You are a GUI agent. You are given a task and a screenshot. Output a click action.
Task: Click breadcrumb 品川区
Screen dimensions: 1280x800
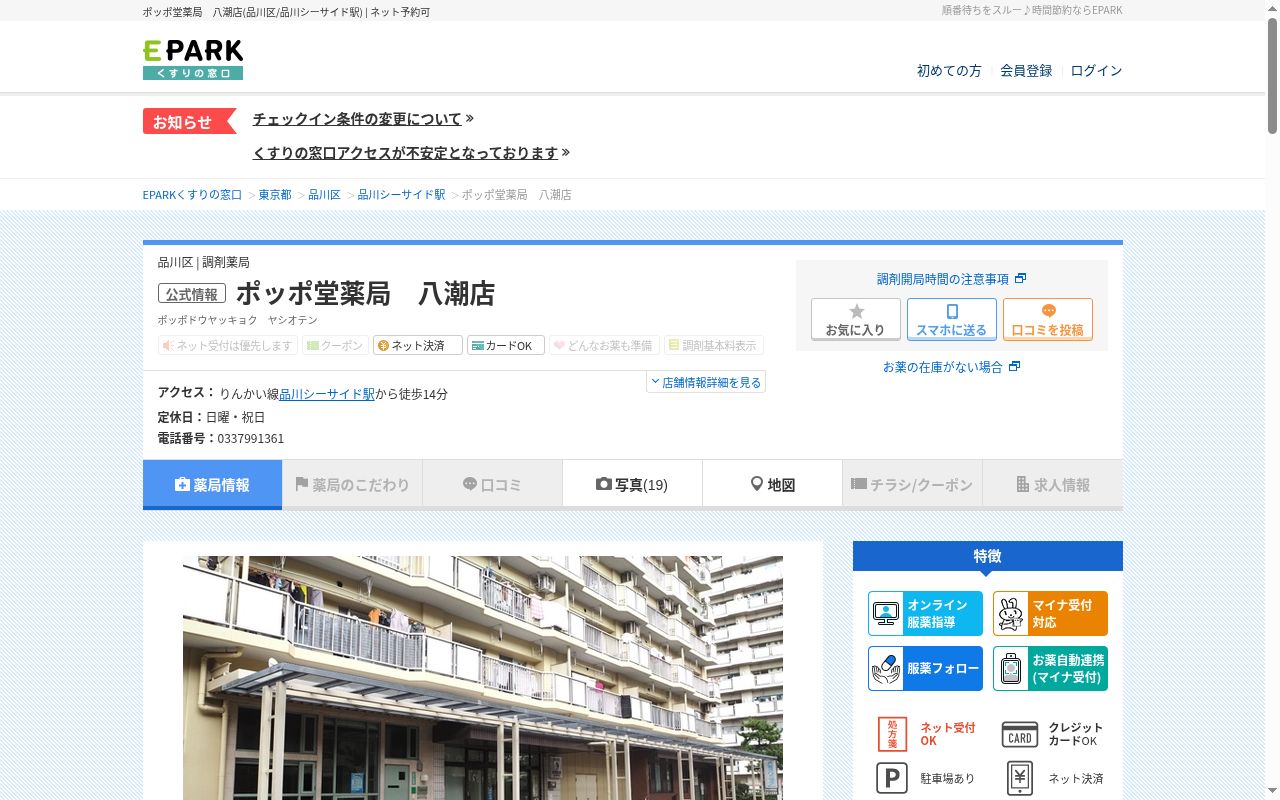(x=324, y=194)
